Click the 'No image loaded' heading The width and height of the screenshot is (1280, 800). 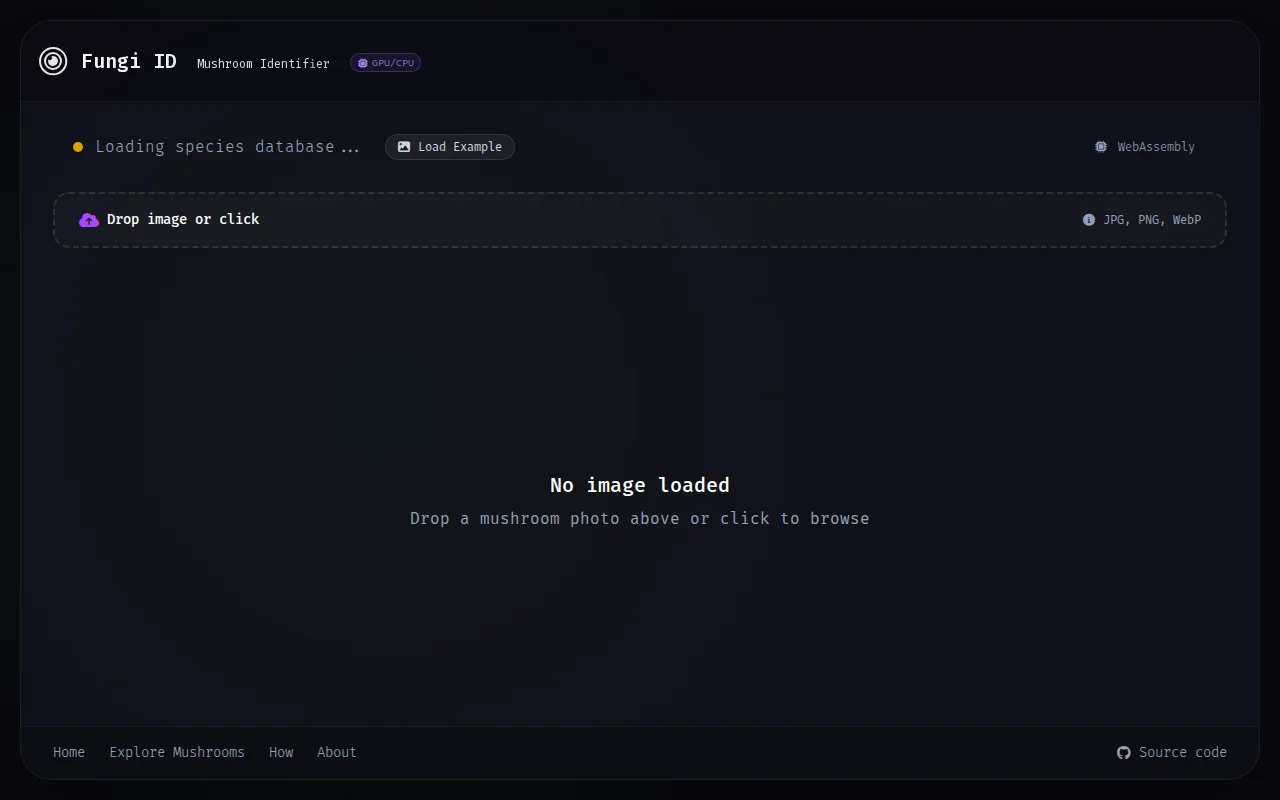click(x=640, y=485)
